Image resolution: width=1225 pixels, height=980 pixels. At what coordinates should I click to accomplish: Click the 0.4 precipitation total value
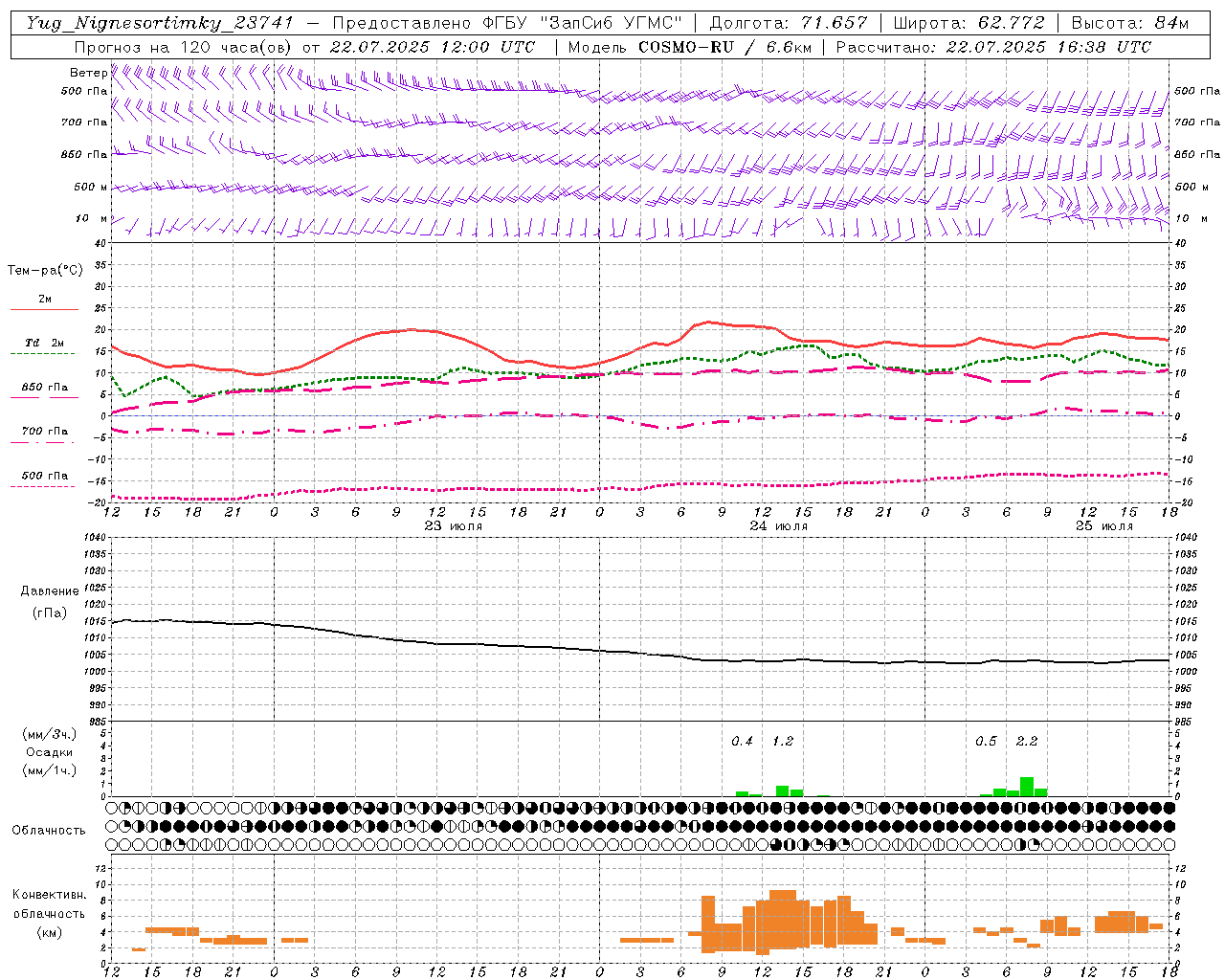pyautogui.click(x=742, y=742)
